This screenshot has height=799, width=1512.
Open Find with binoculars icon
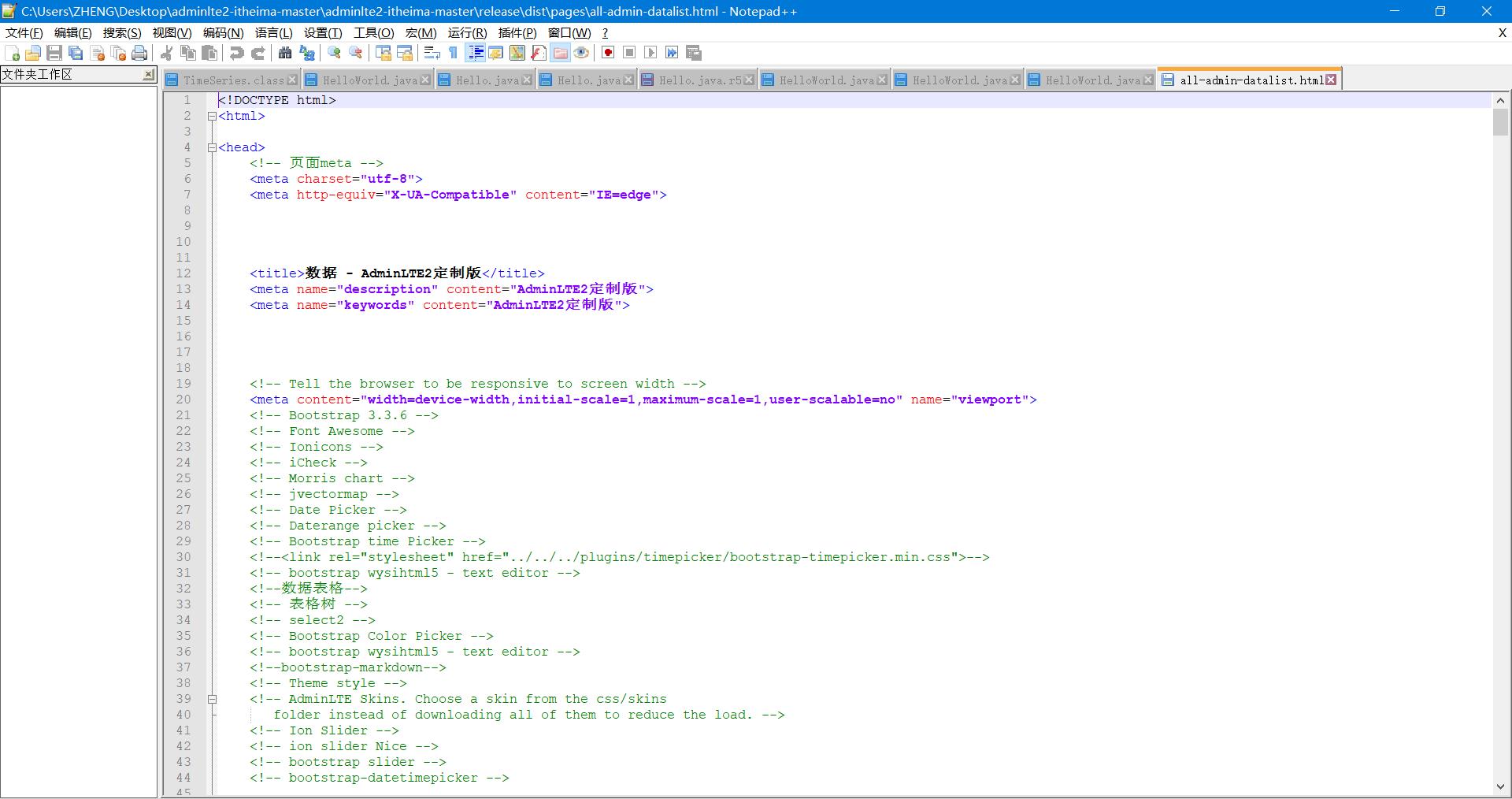(285, 53)
